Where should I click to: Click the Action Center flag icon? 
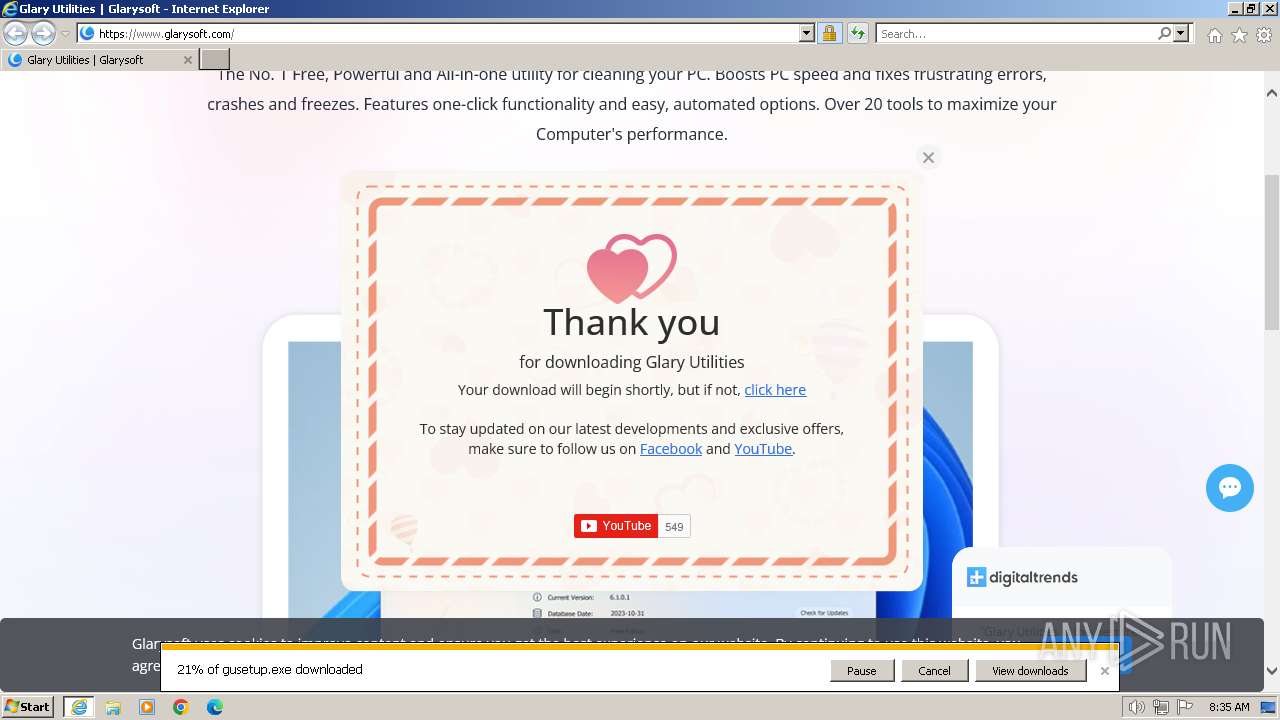(1184, 707)
